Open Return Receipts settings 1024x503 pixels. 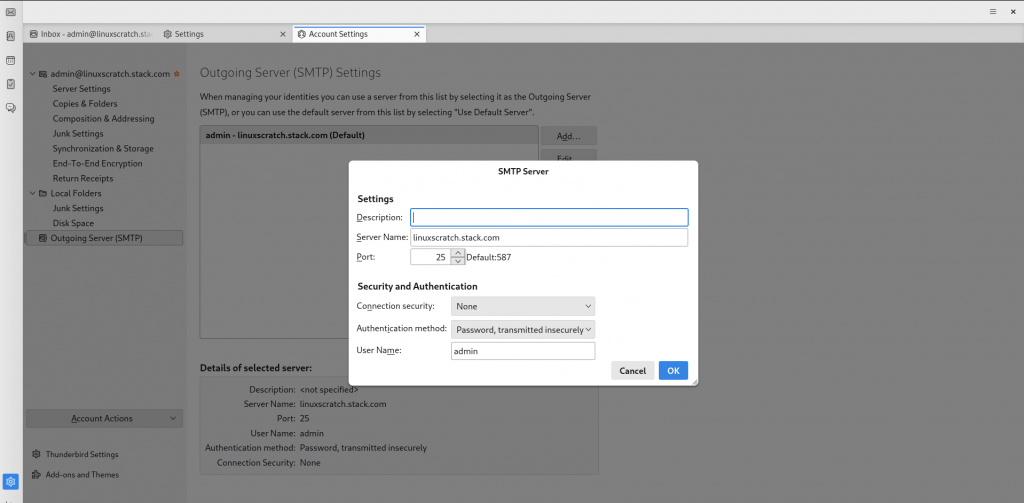(83, 178)
